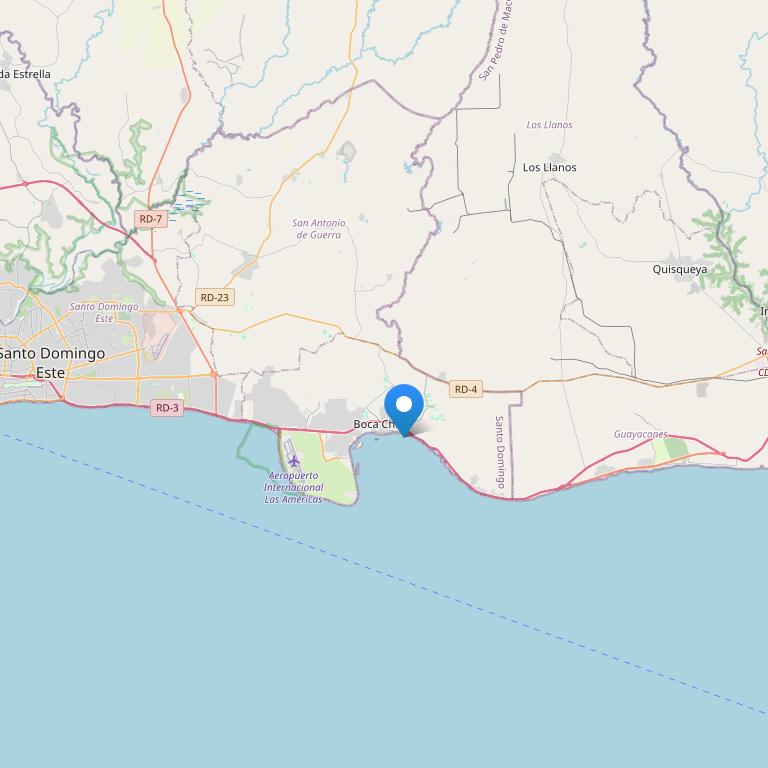Screen dimensions: 768x768
Task: Click the Santo Domingo Este city label
Action: tap(51, 363)
